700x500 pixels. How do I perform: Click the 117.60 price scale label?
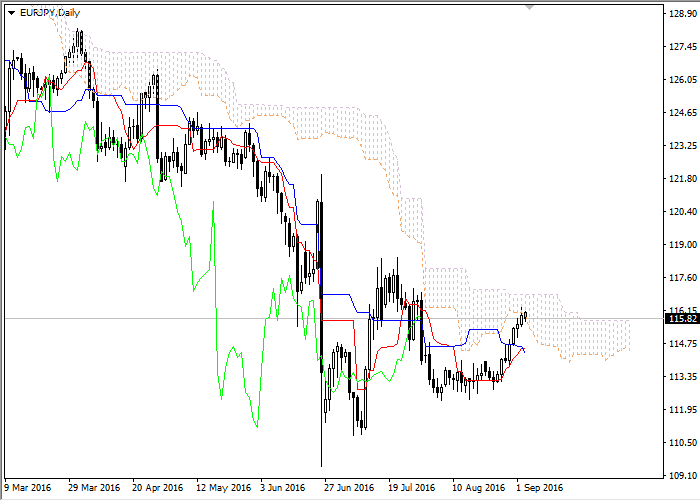[683, 278]
